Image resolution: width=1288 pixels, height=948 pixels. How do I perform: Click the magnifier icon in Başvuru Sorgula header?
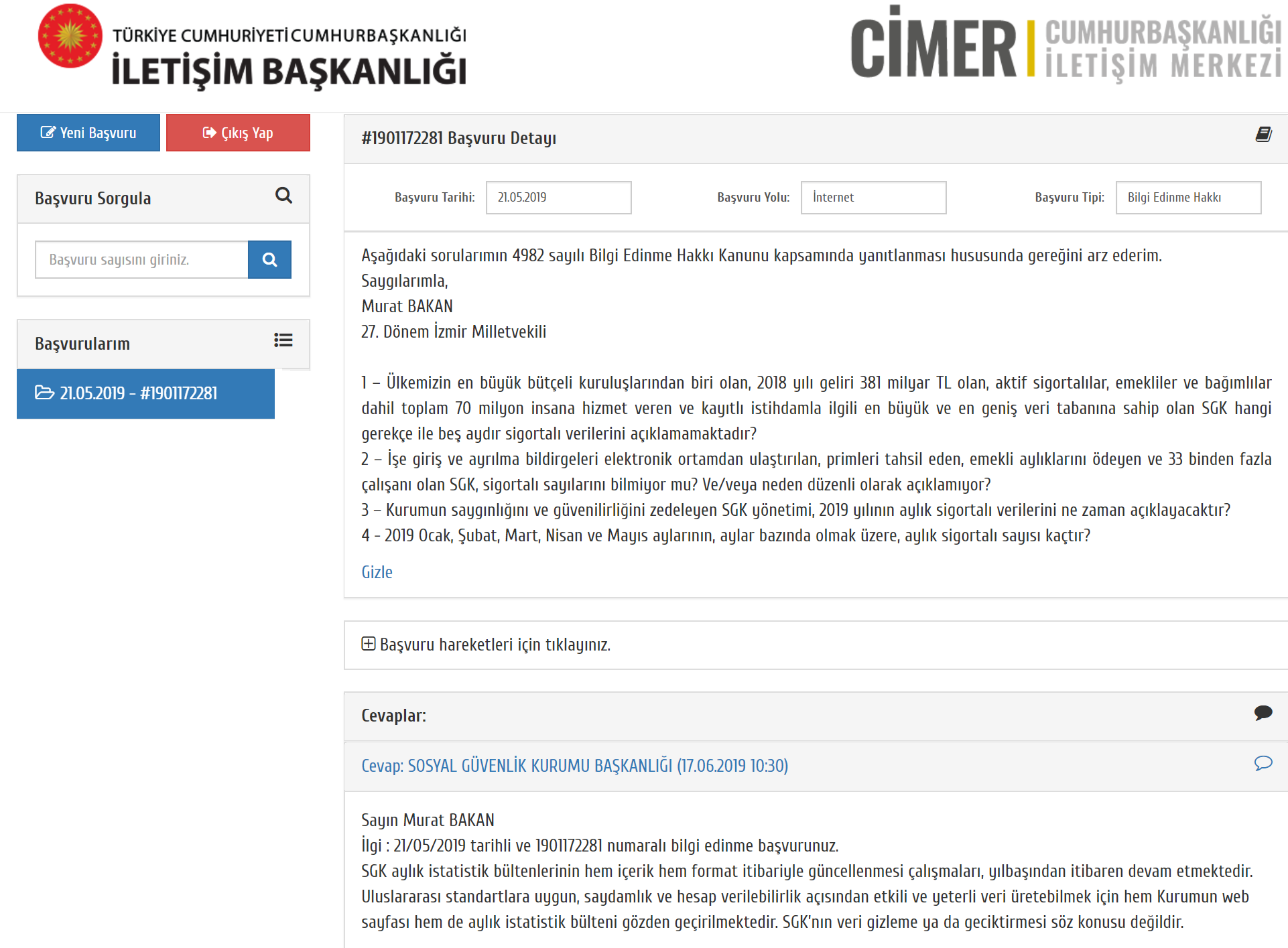coord(283,196)
